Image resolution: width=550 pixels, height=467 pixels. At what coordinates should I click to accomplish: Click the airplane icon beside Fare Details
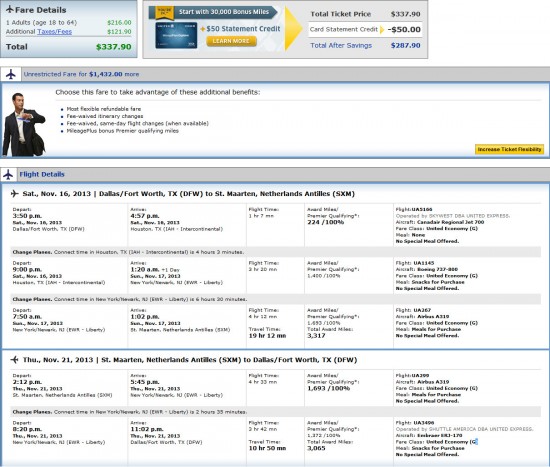10,9
